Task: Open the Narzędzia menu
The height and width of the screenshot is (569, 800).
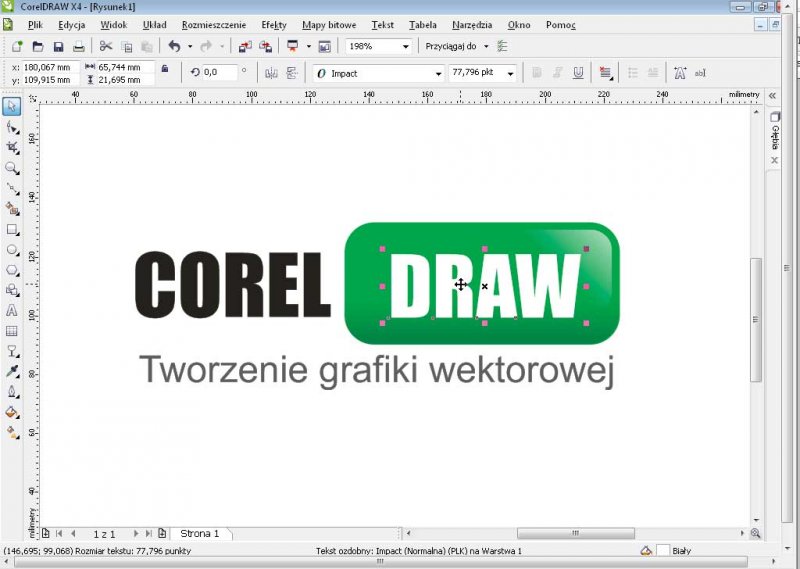Action: click(472, 24)
